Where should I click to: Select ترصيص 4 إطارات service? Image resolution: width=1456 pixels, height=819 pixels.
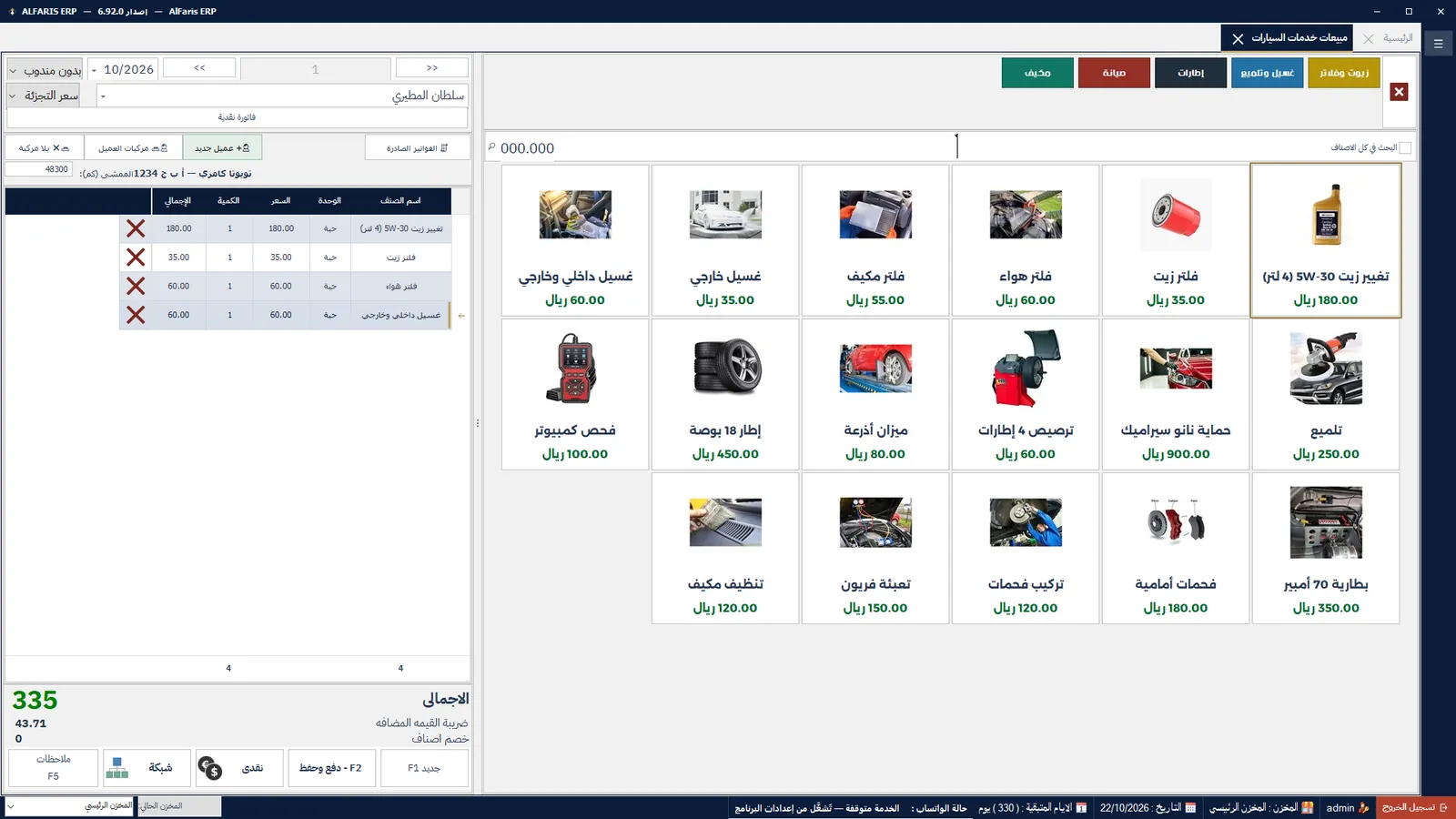1026,394
